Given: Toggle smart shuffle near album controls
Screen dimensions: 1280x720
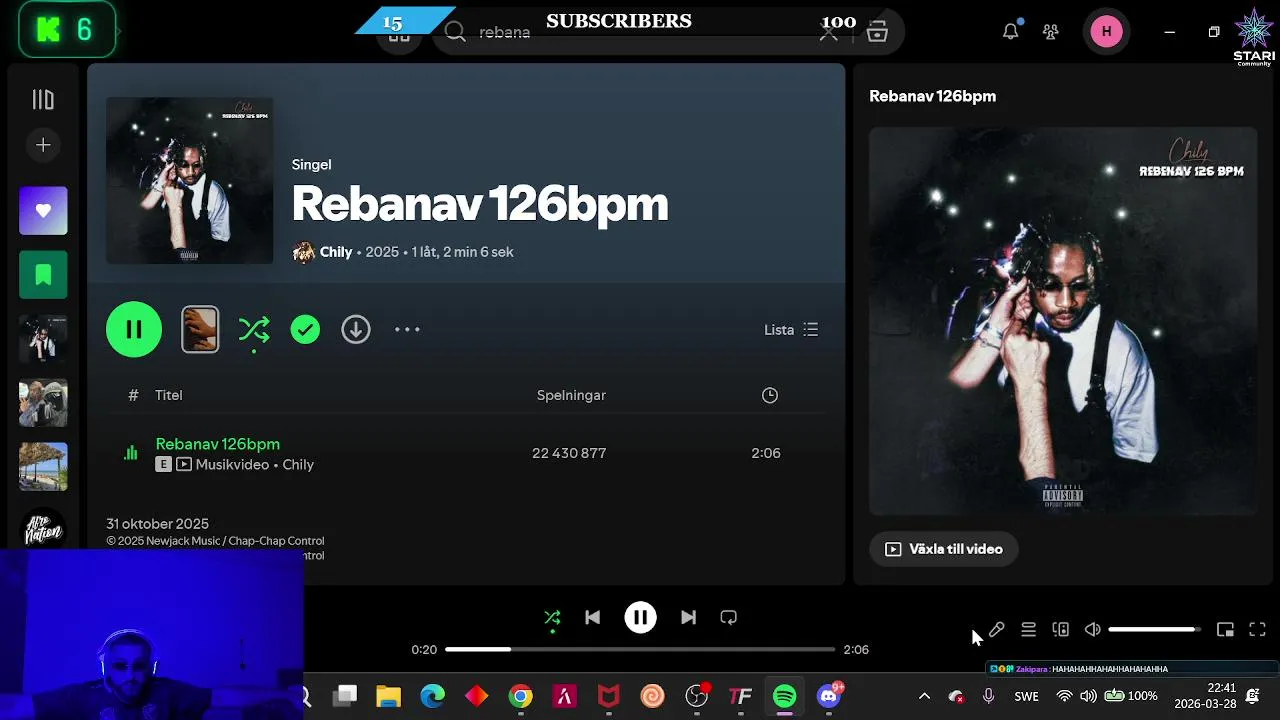Looking at the screenshot, I should coord(254,330).
